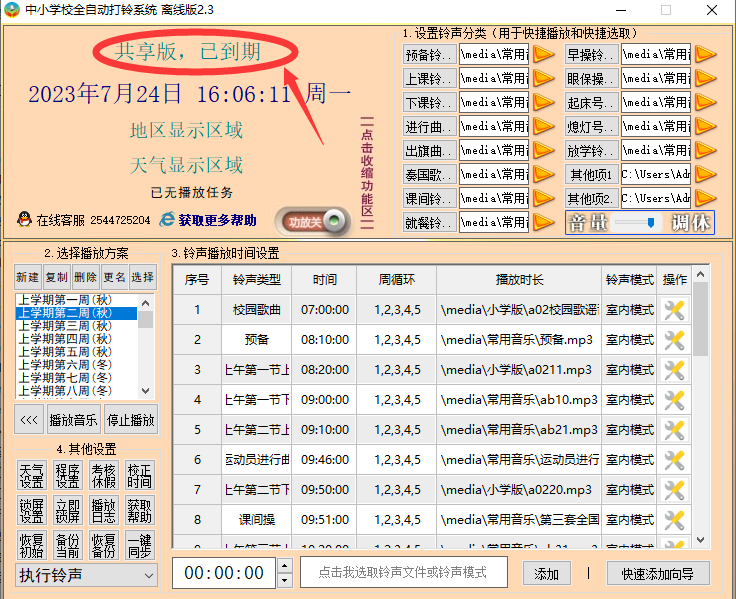
Task: Toggle the 功放关 amplifier switch
Action: pos(314,222)
